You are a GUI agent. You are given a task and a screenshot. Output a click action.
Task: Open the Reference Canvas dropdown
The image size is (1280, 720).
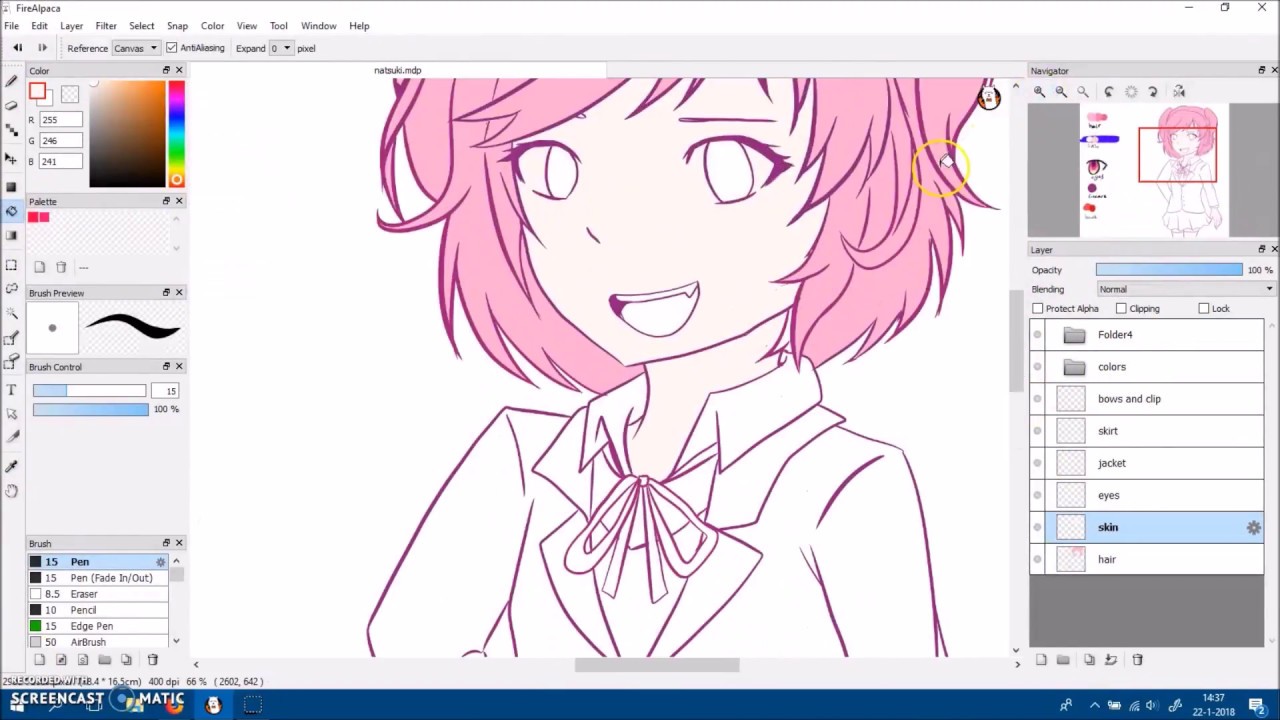[x=135, y=48]
